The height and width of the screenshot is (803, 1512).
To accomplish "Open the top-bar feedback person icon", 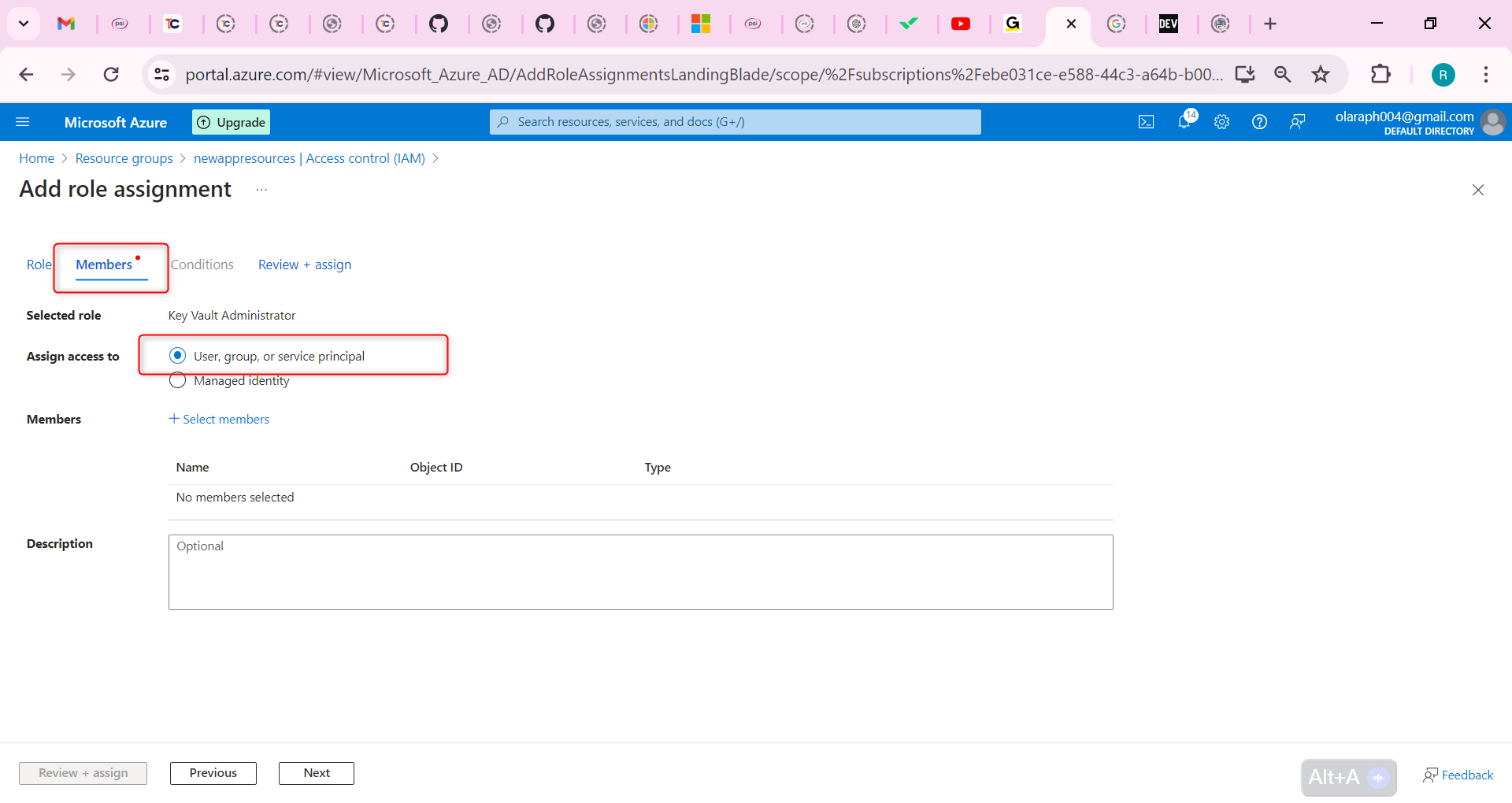I will click(1297, 122).
